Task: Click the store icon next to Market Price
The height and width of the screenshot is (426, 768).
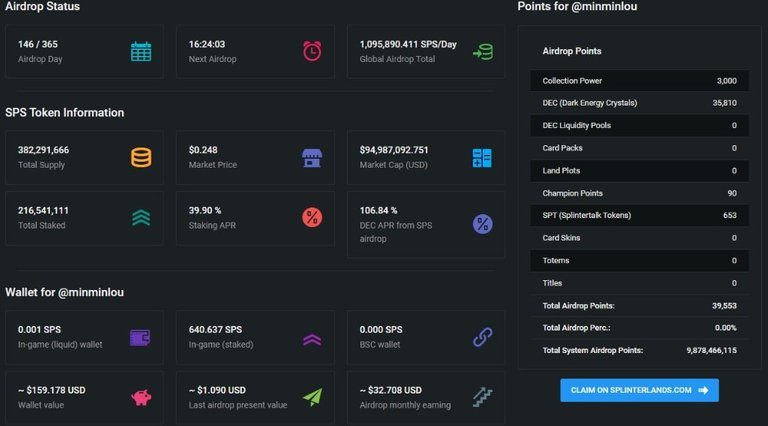Action: [312, 158]
